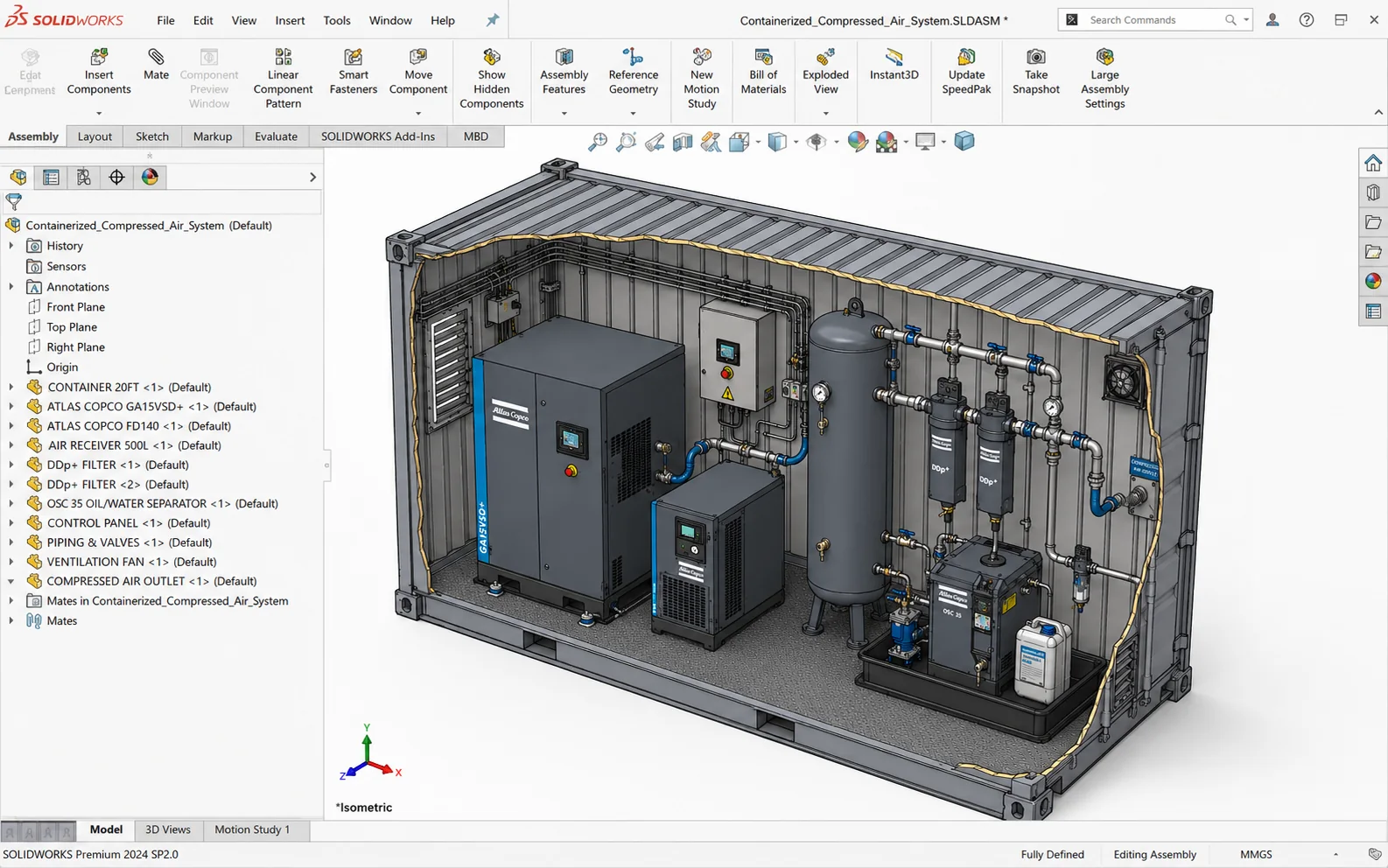
Task: Click the Edit Appearance sphere icon in view toolbar
Action: pos(858,142)
